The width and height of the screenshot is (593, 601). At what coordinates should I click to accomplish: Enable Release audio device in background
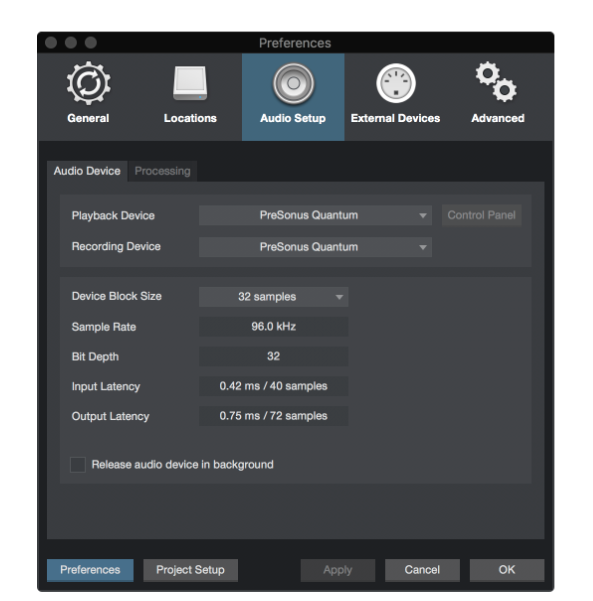click(78, 465)
